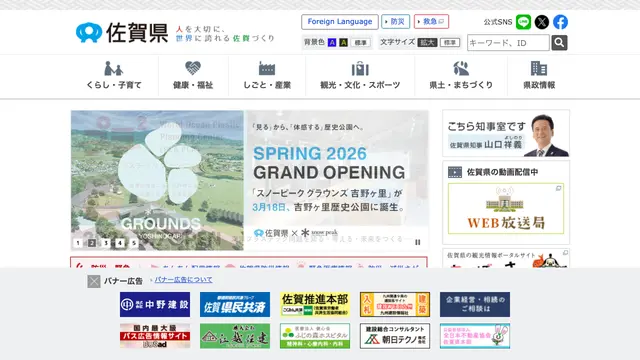Go to slide 4 of carousel

point(120,243)
